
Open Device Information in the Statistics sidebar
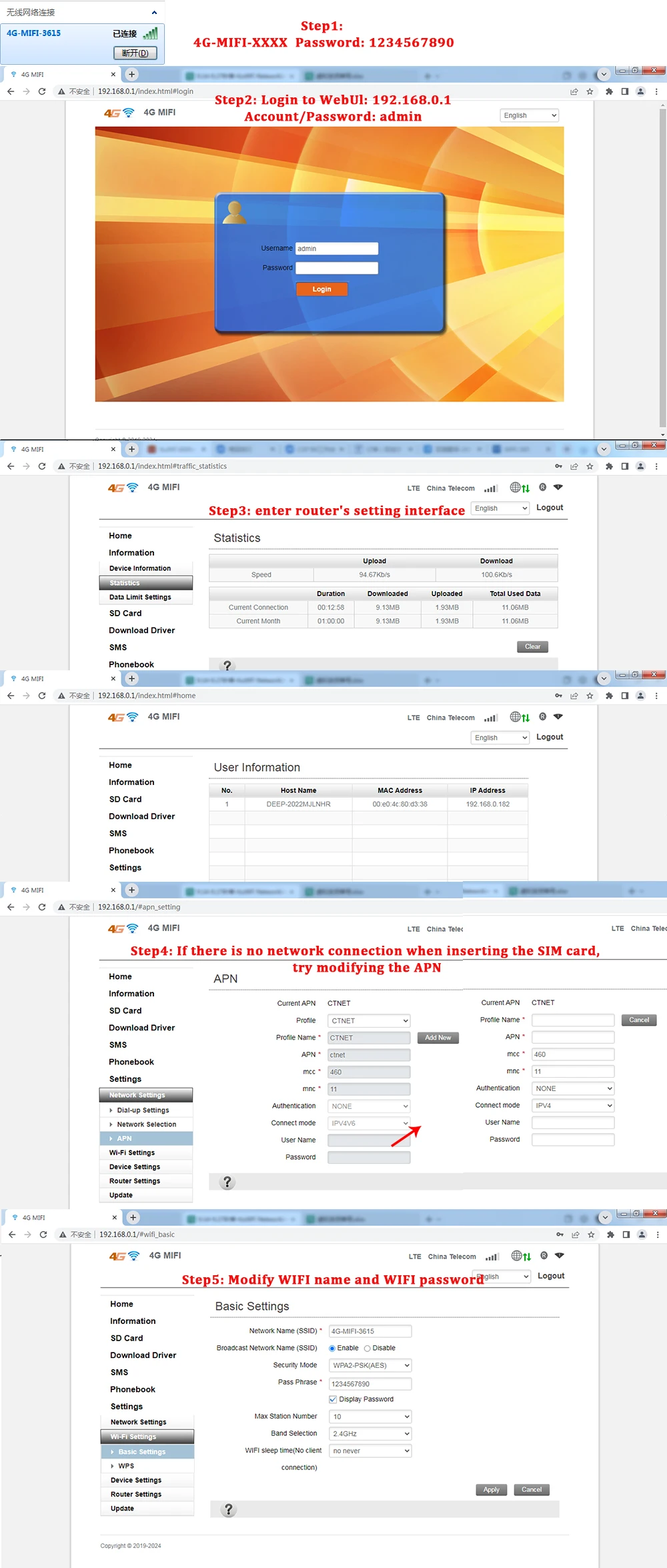[140, 568]
